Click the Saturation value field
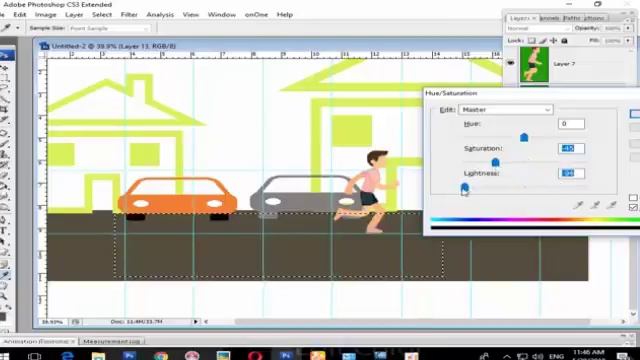 click(571, 149)
